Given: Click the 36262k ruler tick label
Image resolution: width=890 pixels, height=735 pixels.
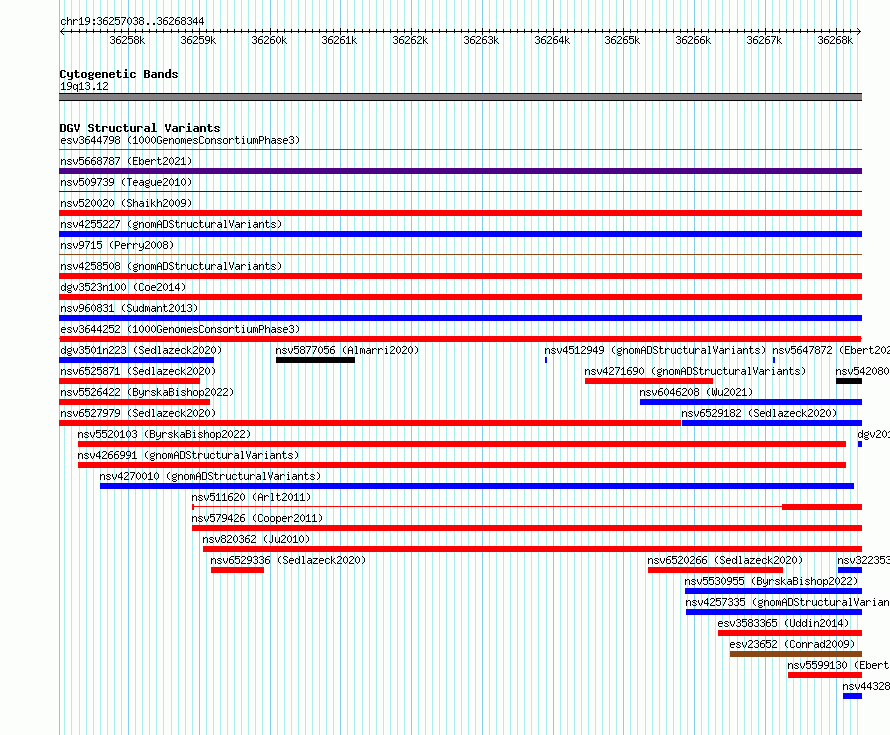Looking at the screenshot, I should [410, 40].
